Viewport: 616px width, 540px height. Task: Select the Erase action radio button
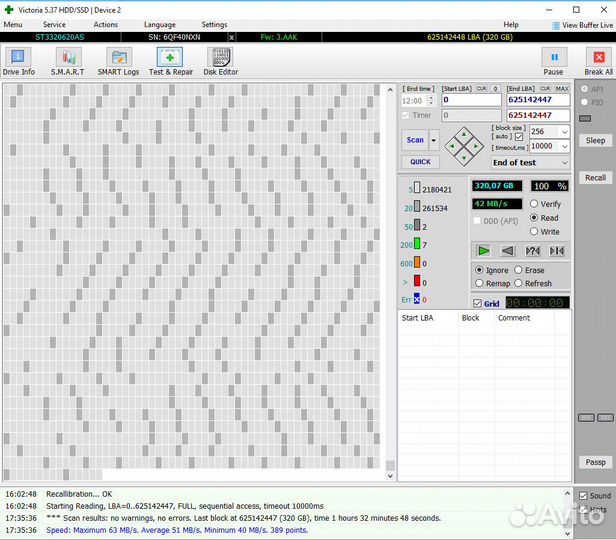pos(518,270)
